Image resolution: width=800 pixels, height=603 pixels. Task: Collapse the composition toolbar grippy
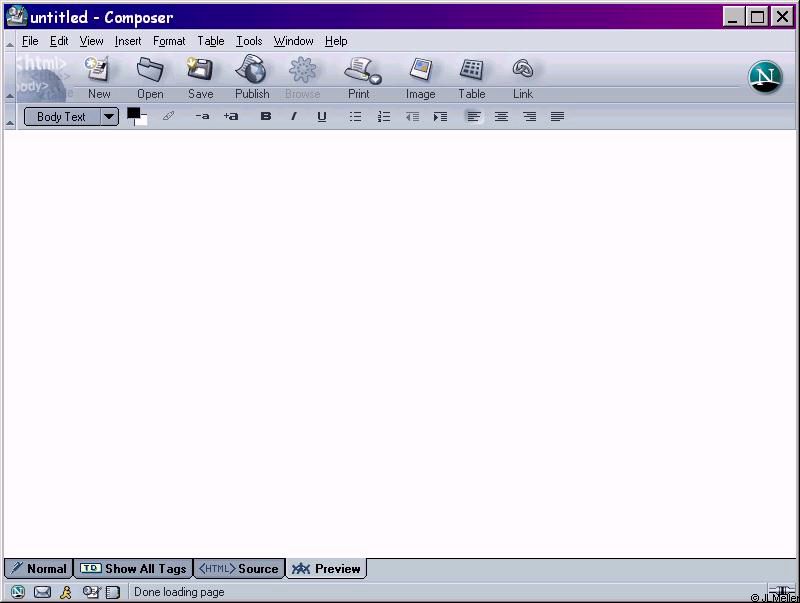pos(10,78)
